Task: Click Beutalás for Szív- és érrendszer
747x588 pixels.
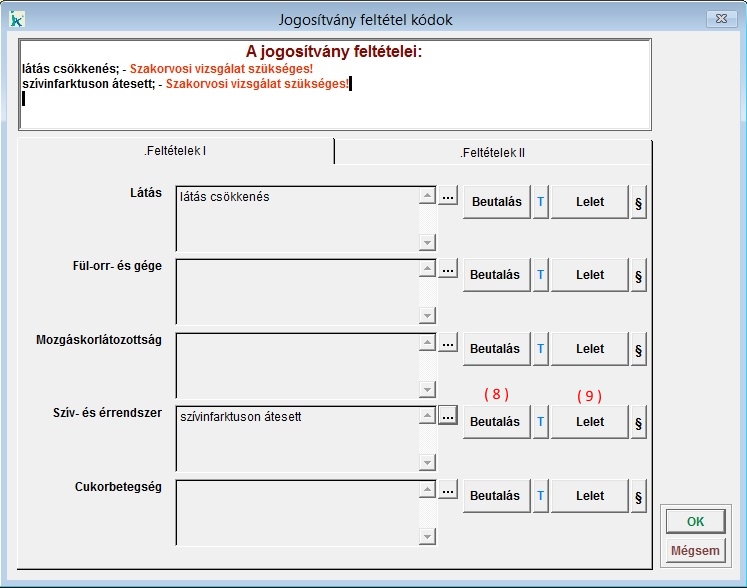Action: pos(495,422)
